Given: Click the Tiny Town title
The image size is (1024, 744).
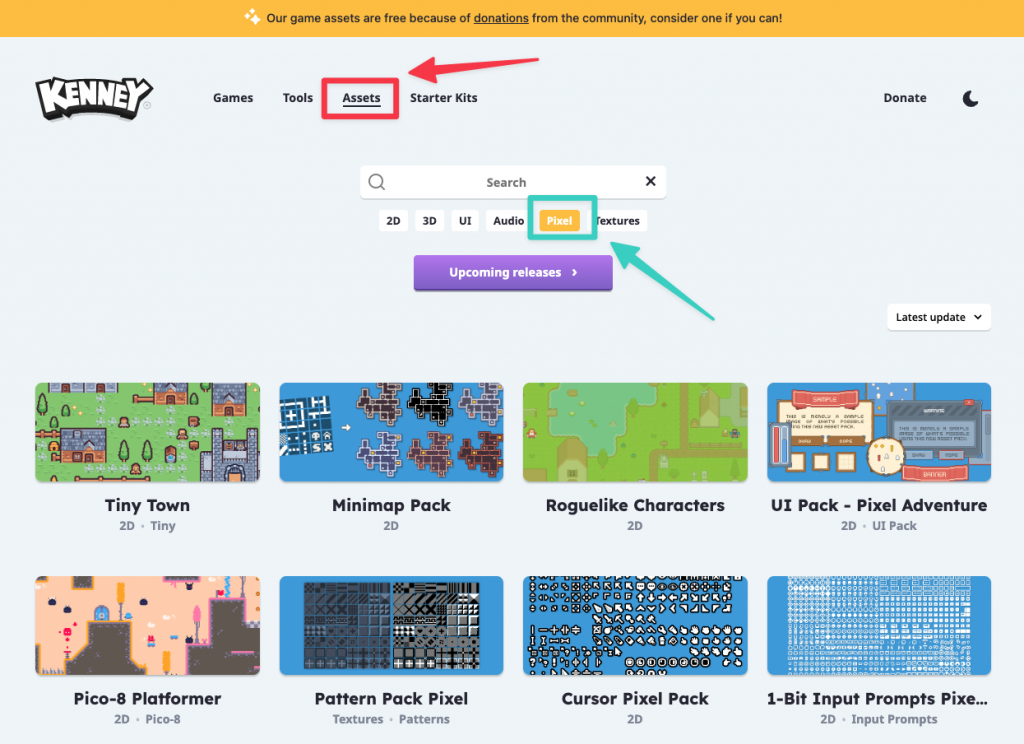Looking at the screenshot, I should tap(148, 505).
